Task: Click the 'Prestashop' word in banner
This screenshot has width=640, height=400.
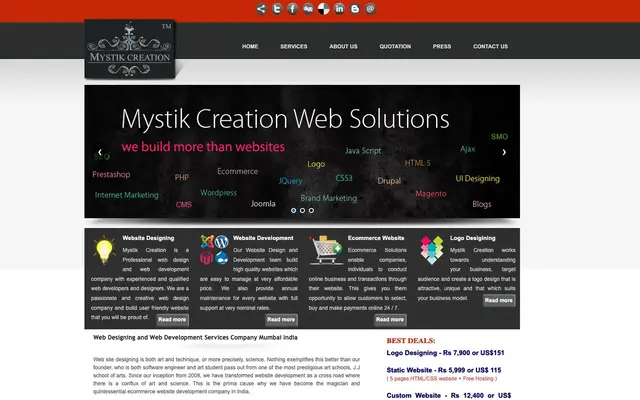Action: pos(111,175)
